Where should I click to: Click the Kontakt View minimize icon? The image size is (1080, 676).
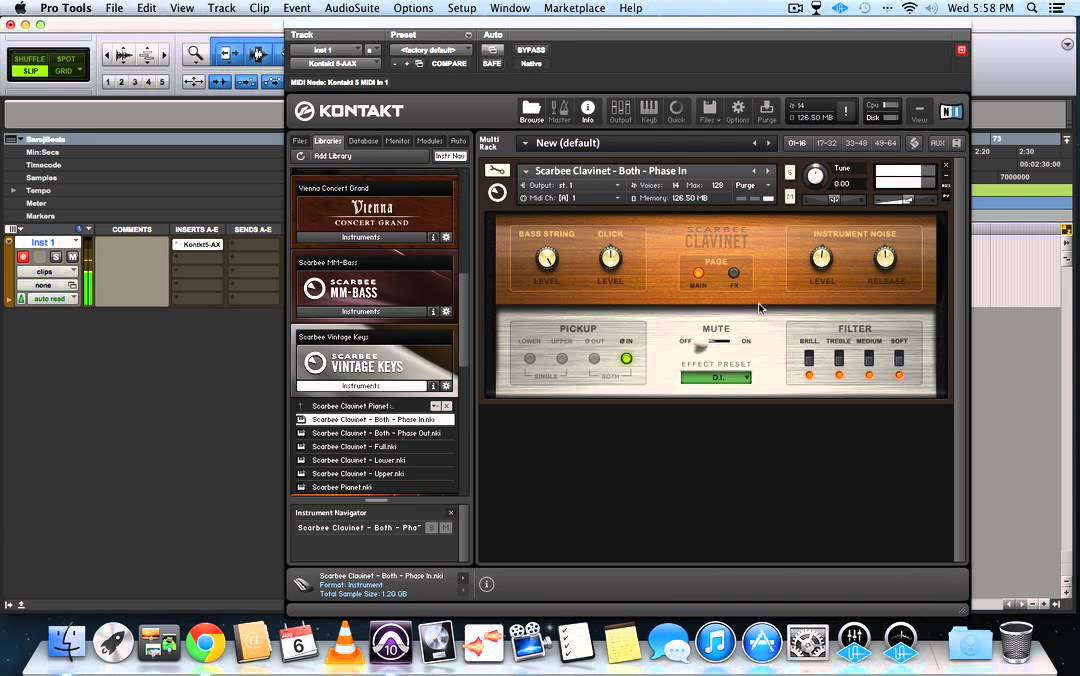[x=919, y=111]
